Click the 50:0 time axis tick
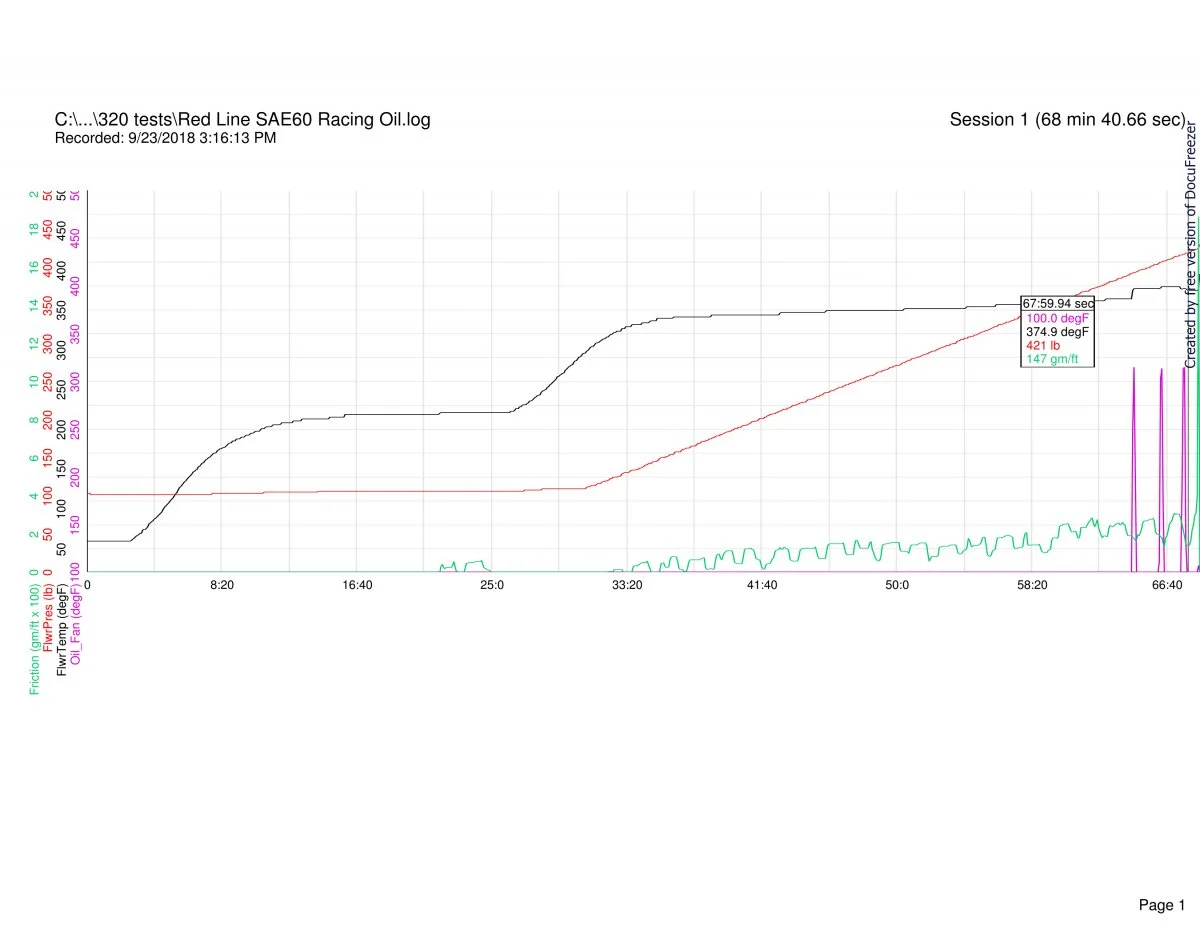The image size is (1200, 927). pos(896,584)
